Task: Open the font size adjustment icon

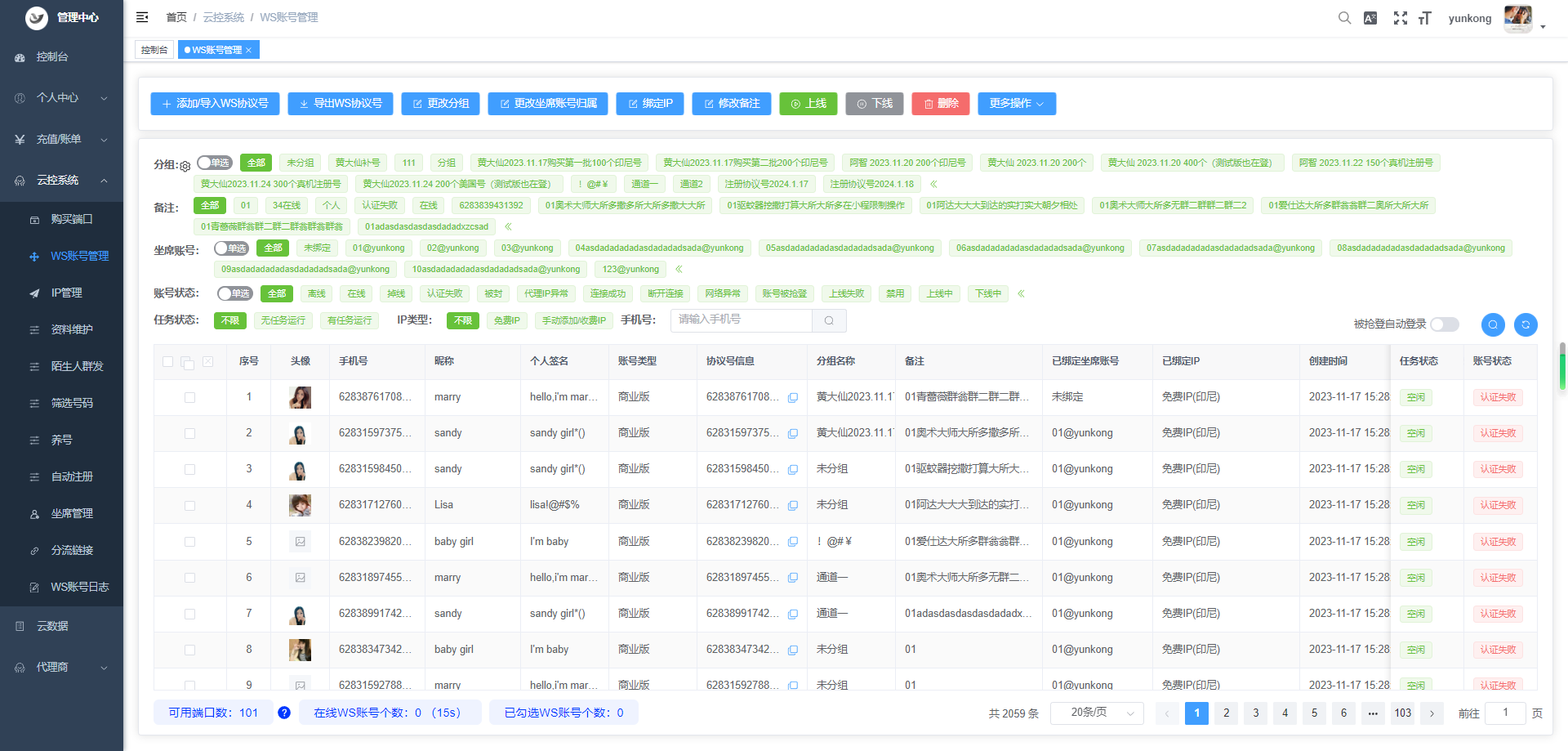Action: (1425, 18)
